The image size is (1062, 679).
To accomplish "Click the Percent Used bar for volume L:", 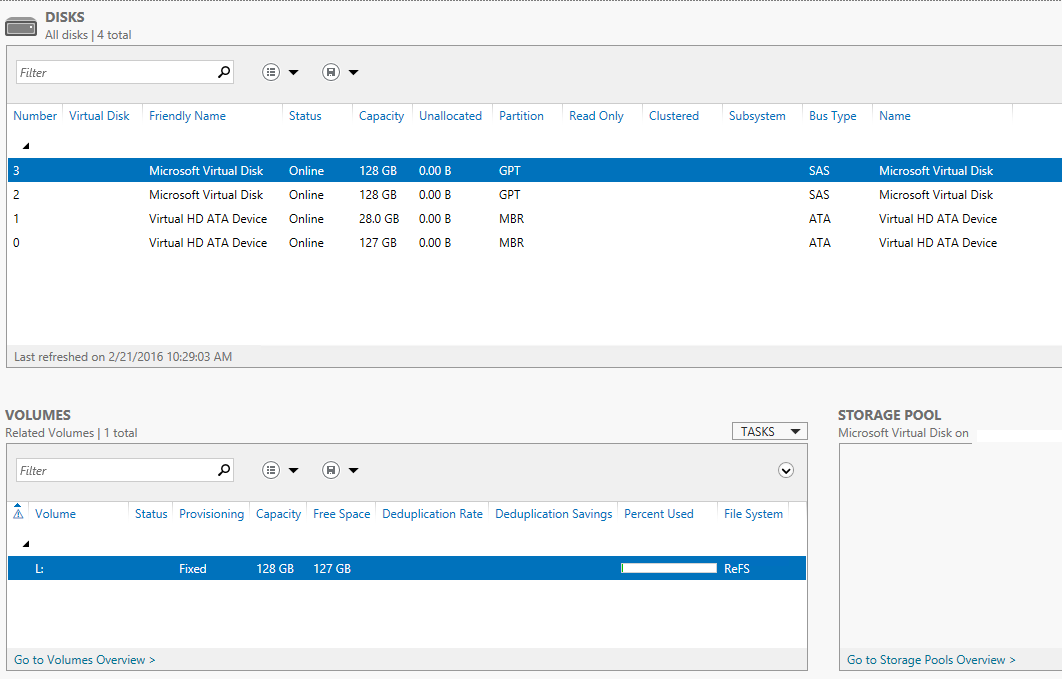I will (668, 568).
